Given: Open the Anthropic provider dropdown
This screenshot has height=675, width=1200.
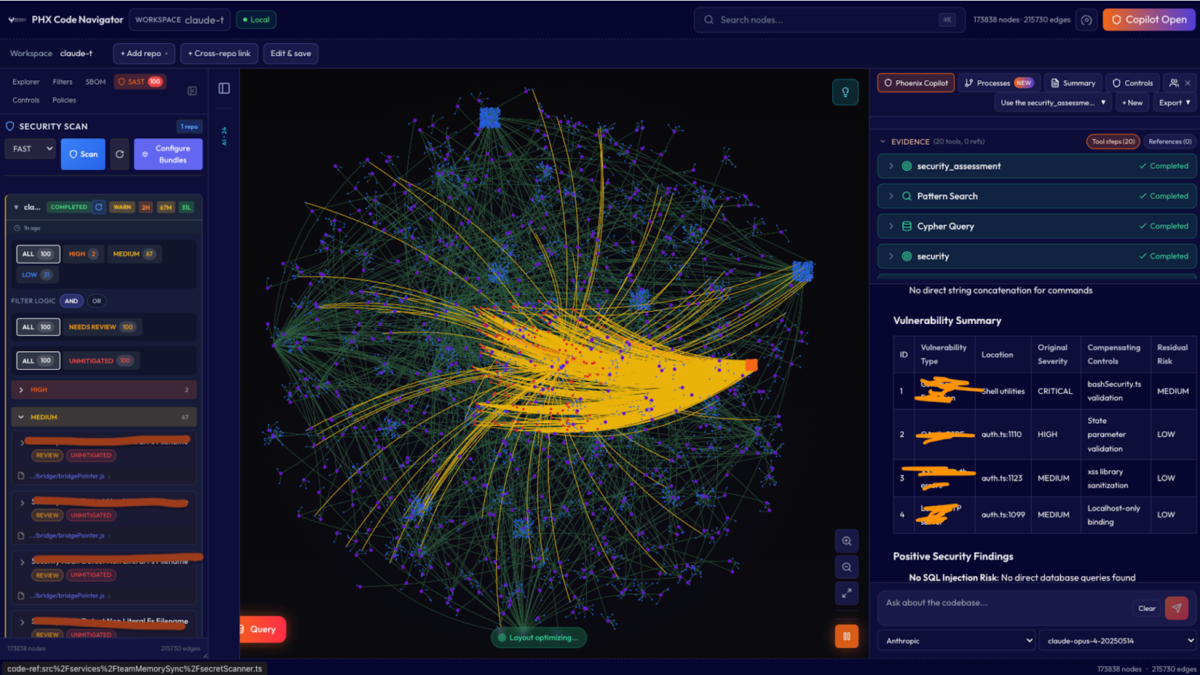Looking at the screenshot, I should [x=957, y=640].
